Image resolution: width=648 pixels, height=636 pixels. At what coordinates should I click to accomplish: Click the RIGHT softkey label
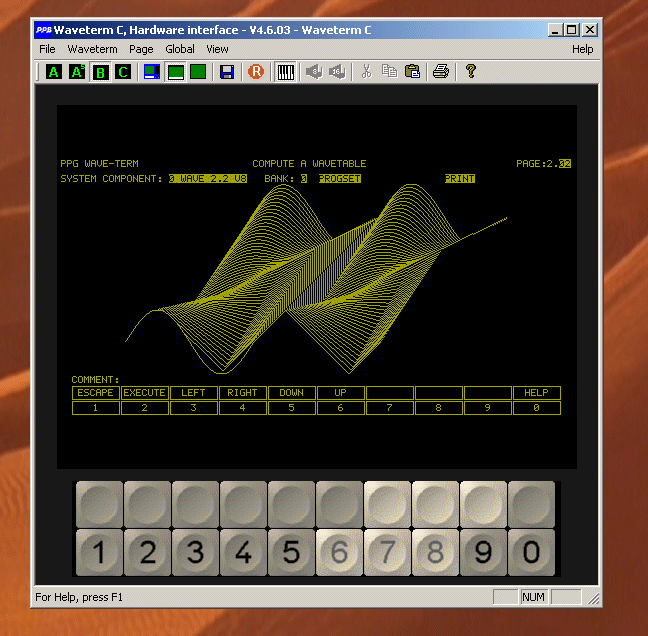(x=243, y=393)
